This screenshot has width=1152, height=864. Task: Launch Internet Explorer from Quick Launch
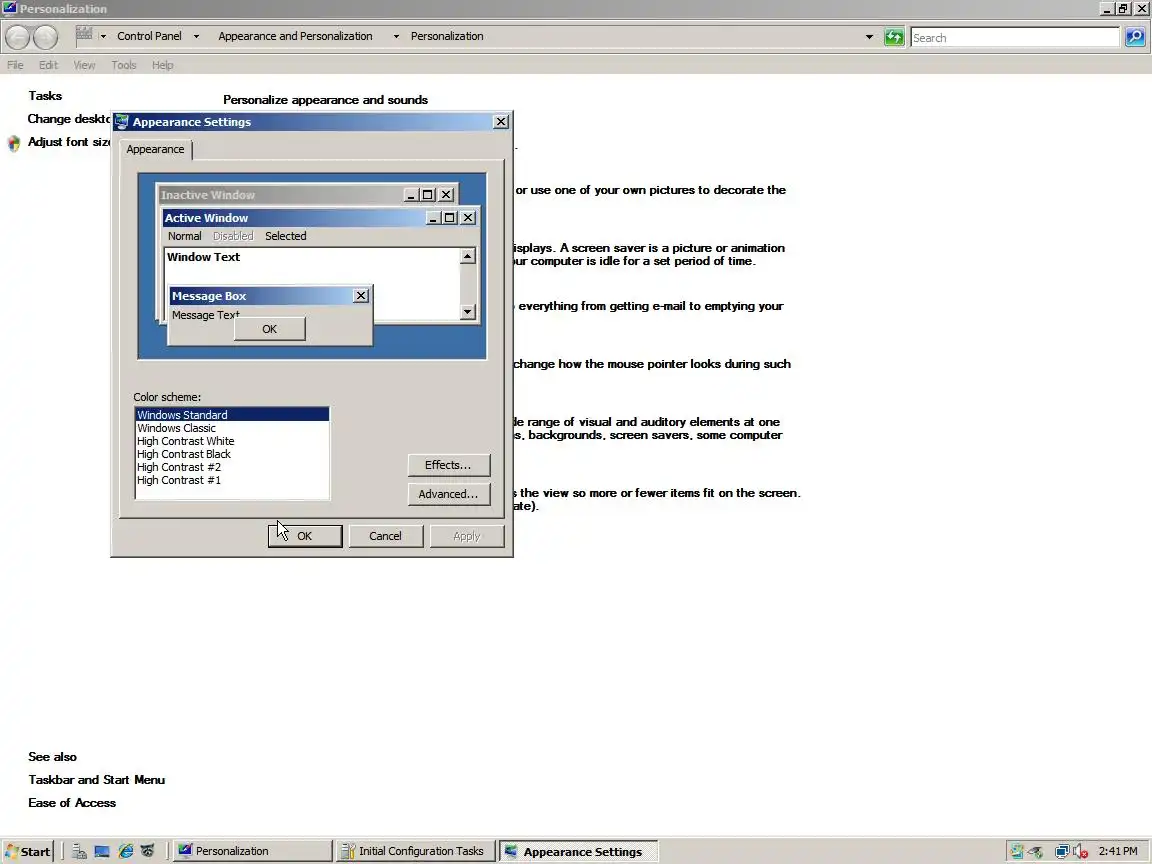coord(126,852)
